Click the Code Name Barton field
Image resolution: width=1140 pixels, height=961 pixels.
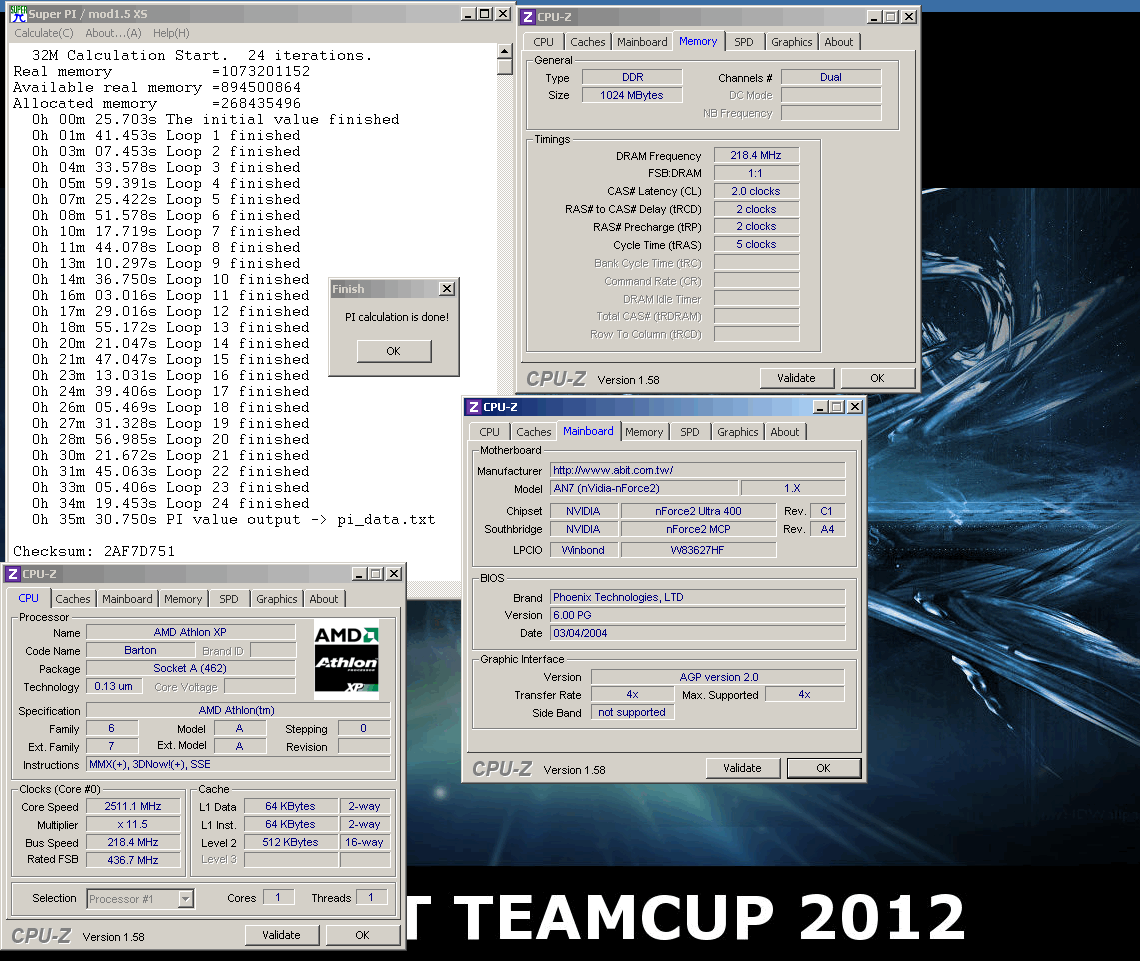click(140, 651)
